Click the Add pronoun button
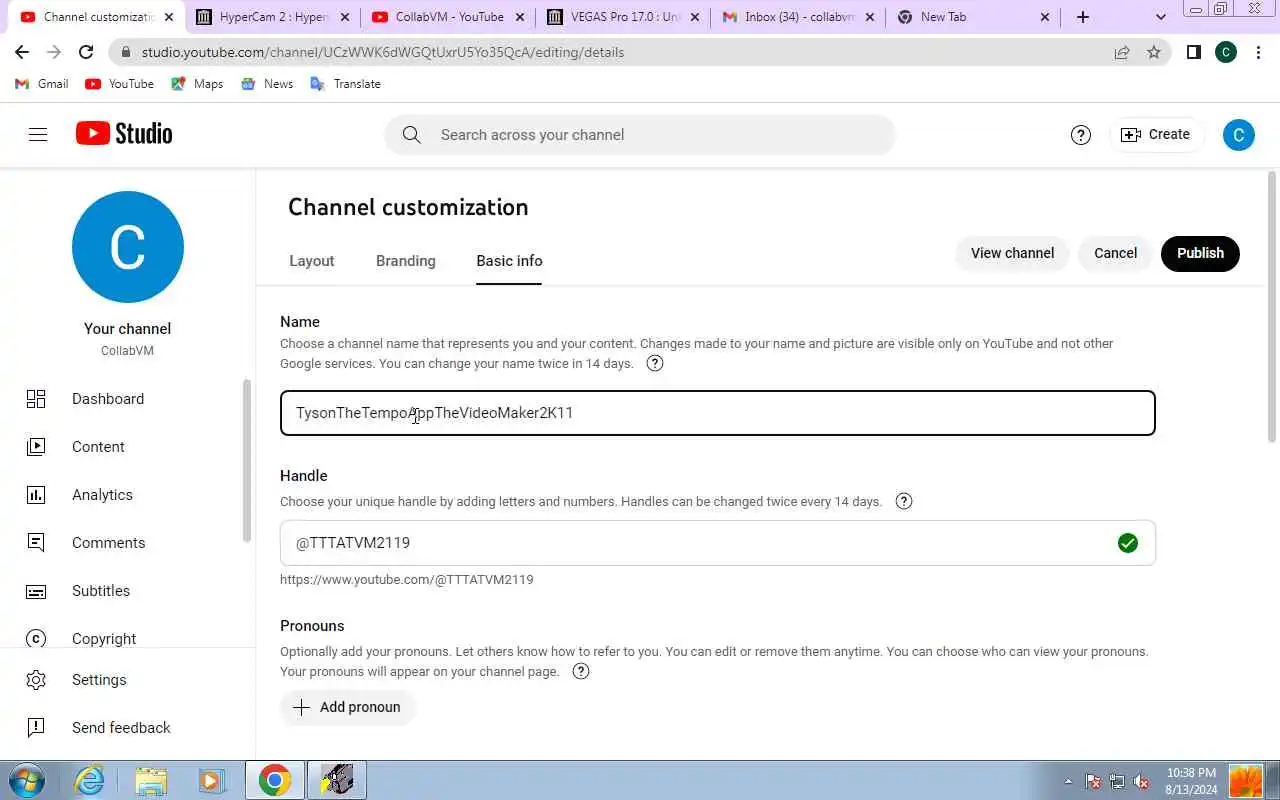 coord(347,707)
